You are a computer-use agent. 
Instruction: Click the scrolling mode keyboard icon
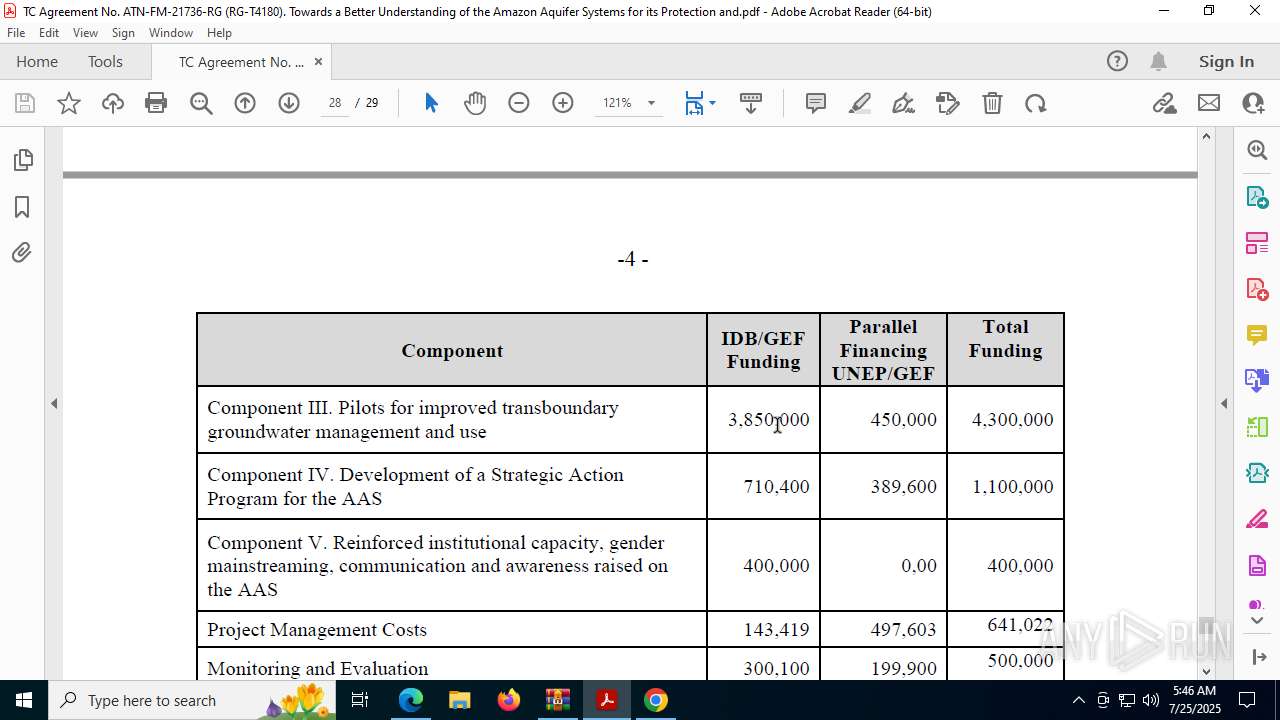pyautogui.click(x=751, y=103)
